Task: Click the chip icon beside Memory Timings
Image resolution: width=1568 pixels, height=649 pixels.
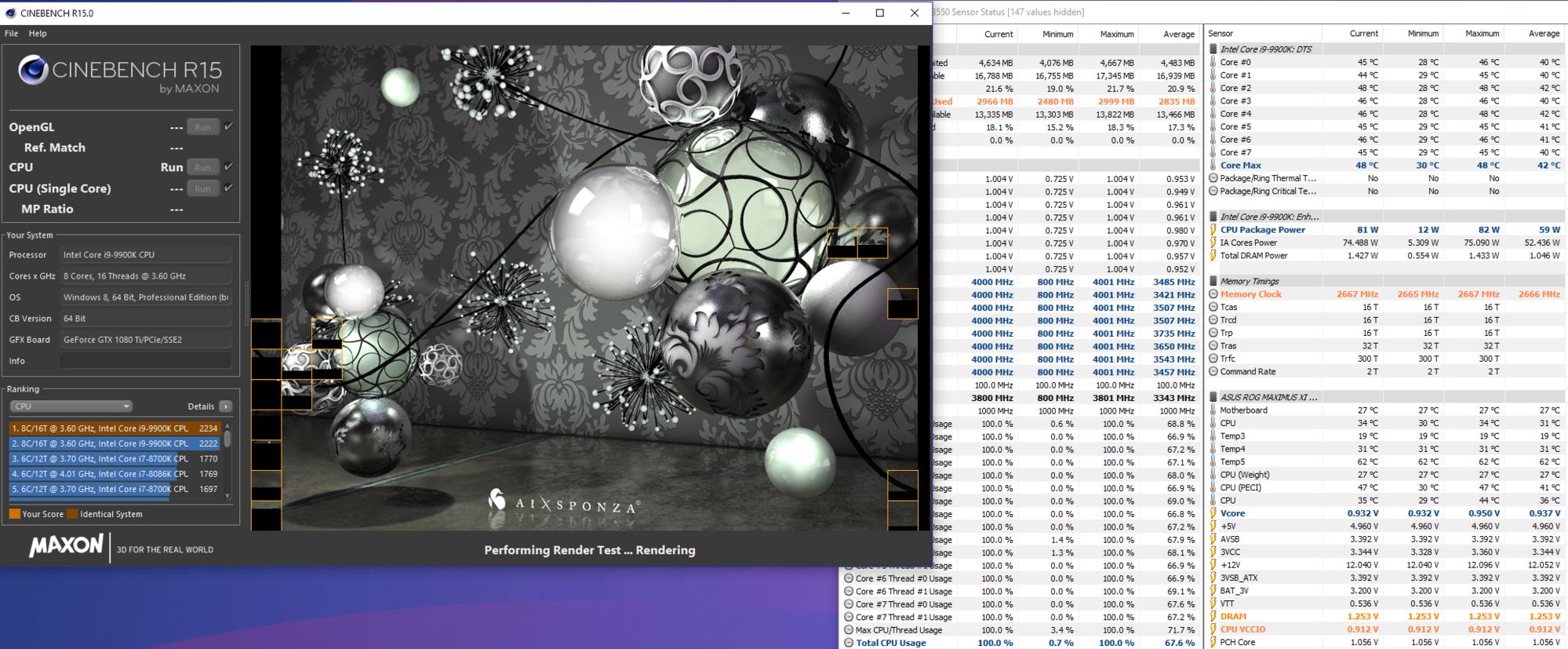Action: click(x=1213, y=281)
